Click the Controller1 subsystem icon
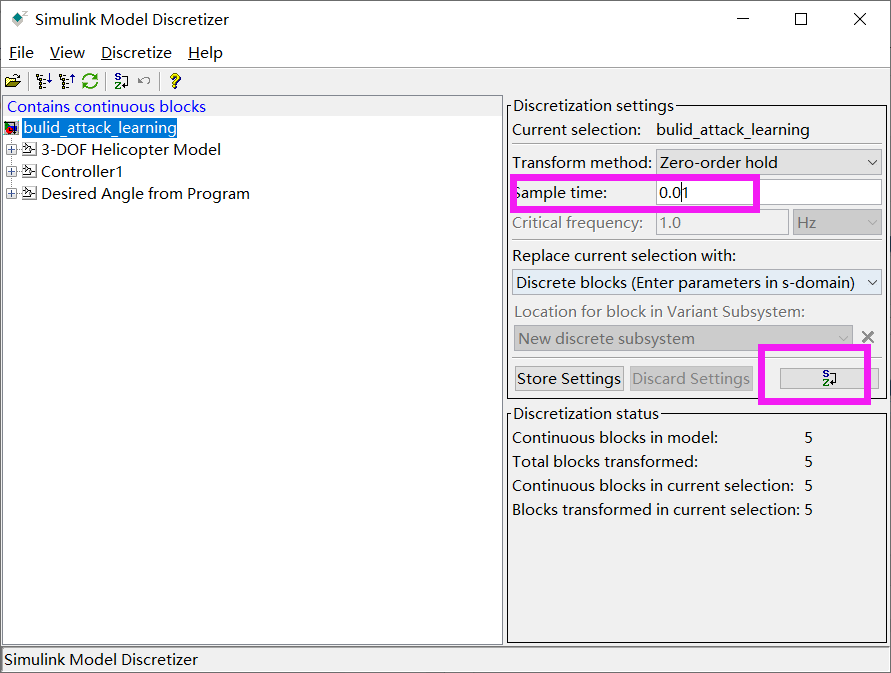 pyautogui.click(x=29, y=171)
